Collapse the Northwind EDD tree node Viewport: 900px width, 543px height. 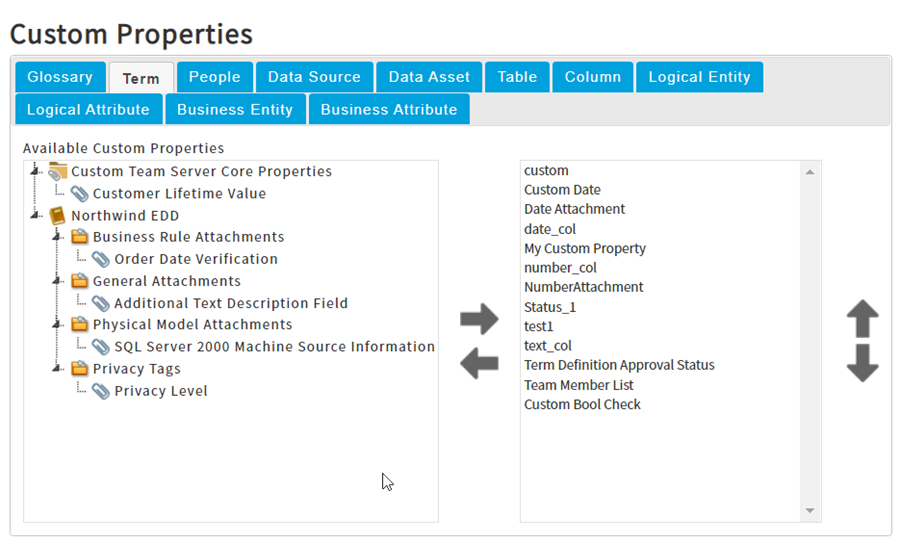[x=35, y=215]
